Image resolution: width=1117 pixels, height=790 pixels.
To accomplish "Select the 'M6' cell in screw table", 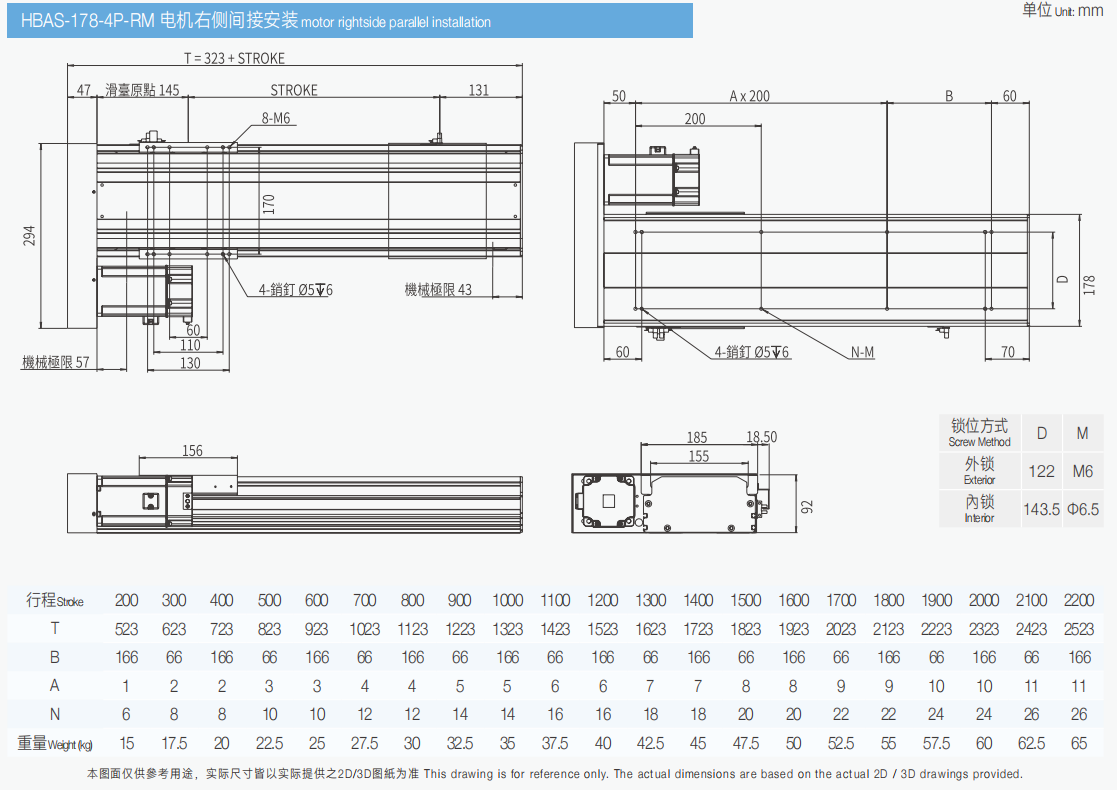I will tap(1083, 471).
